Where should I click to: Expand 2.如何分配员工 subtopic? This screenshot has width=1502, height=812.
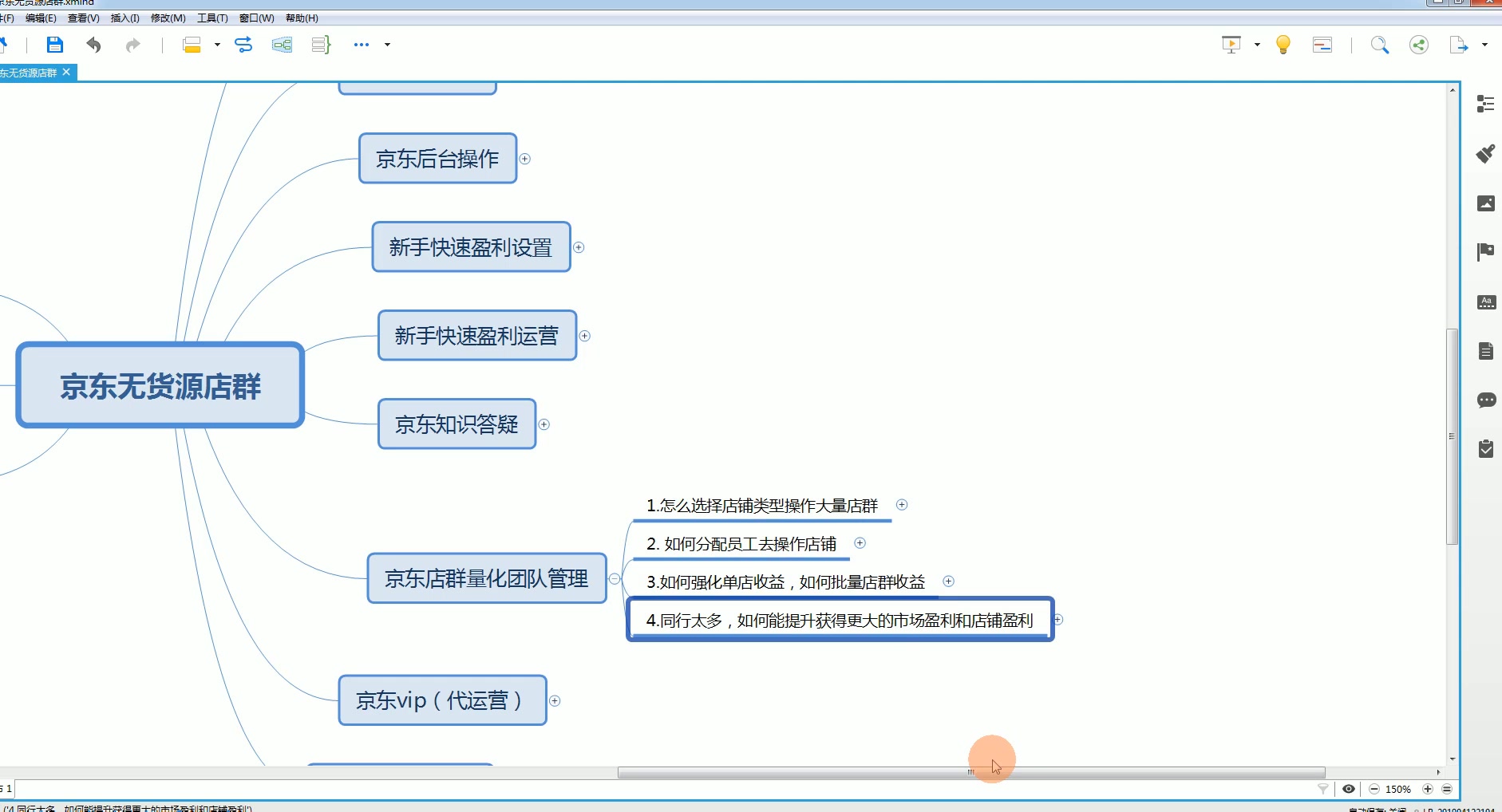pos(860,542)
